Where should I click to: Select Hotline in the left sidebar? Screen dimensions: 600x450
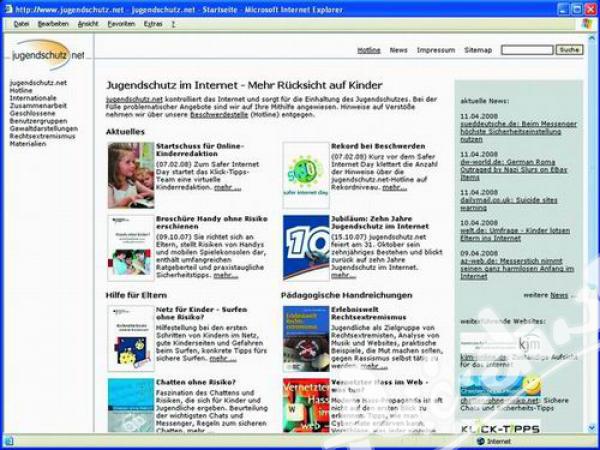[x=21, y=90]
